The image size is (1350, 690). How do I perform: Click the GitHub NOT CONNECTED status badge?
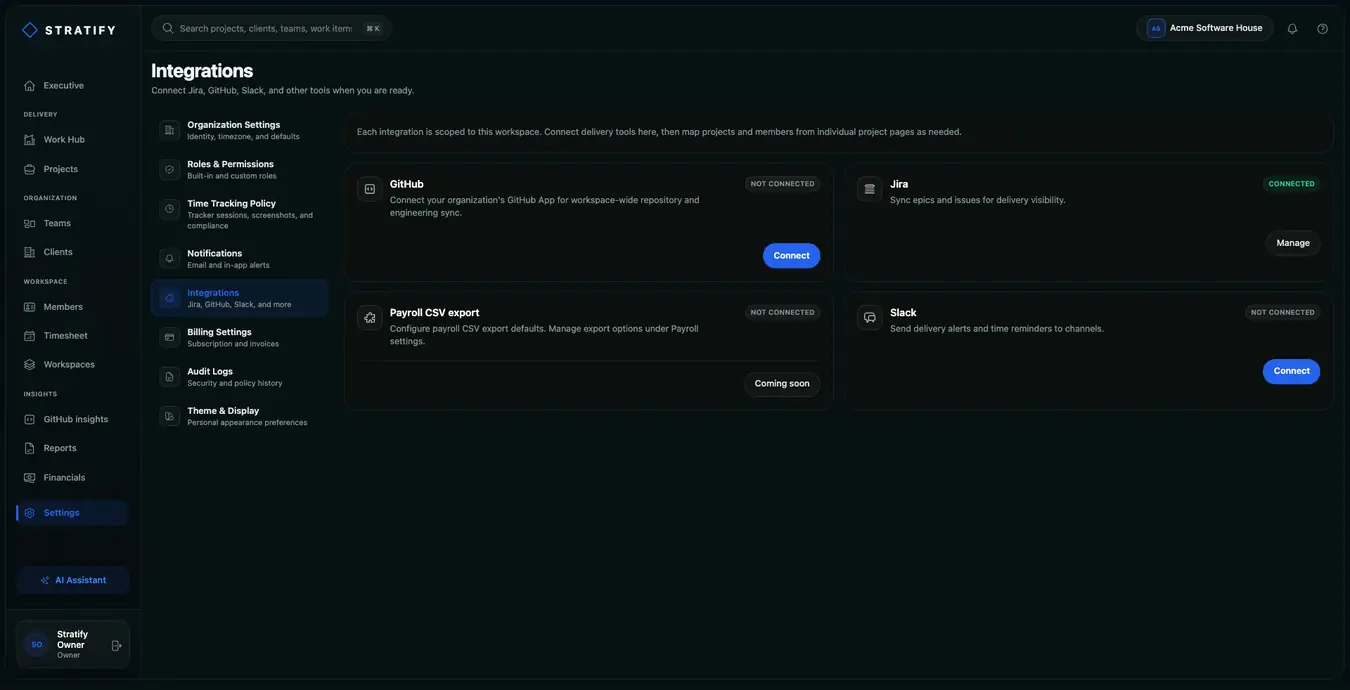point(783,184)
